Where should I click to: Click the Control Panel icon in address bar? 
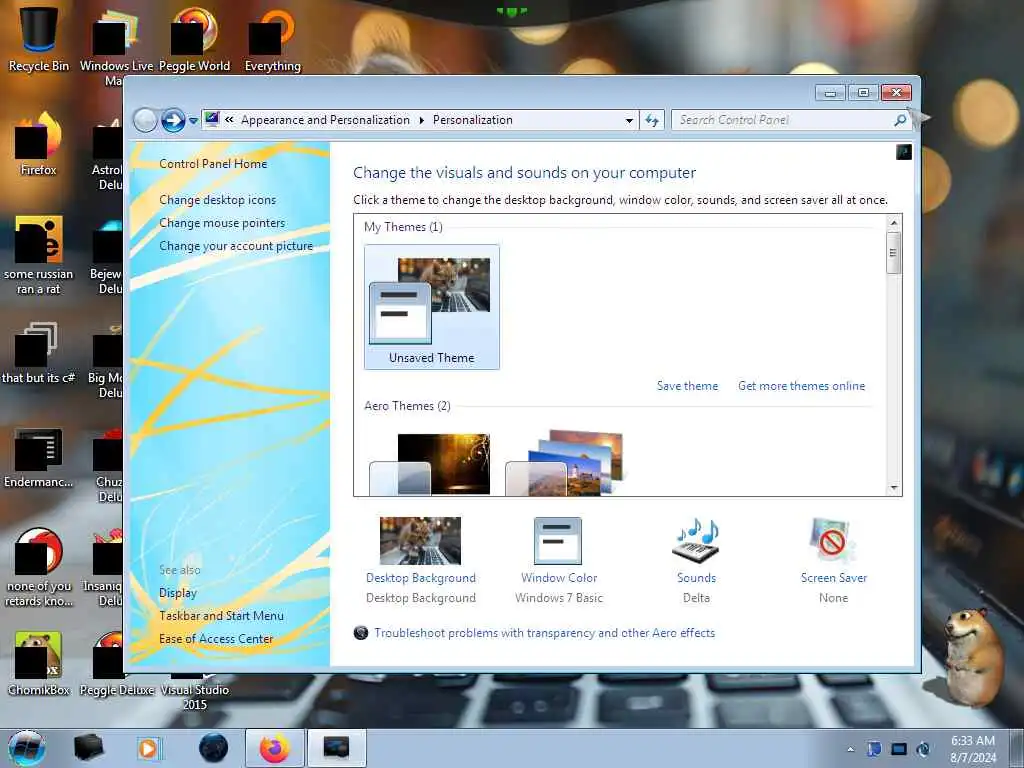(x=212, y=120)
